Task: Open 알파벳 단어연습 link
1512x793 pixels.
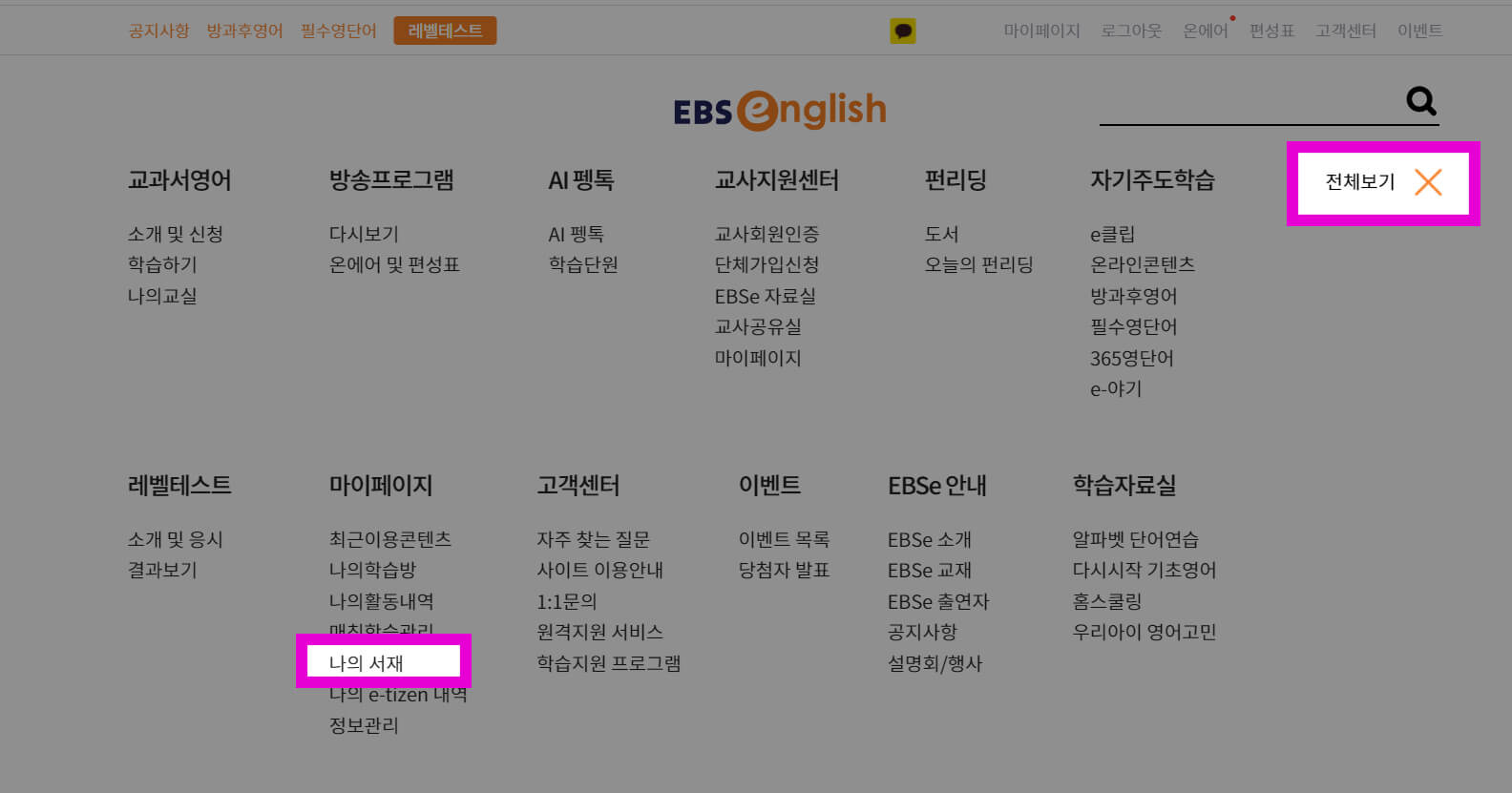Action: point(1136,539)
